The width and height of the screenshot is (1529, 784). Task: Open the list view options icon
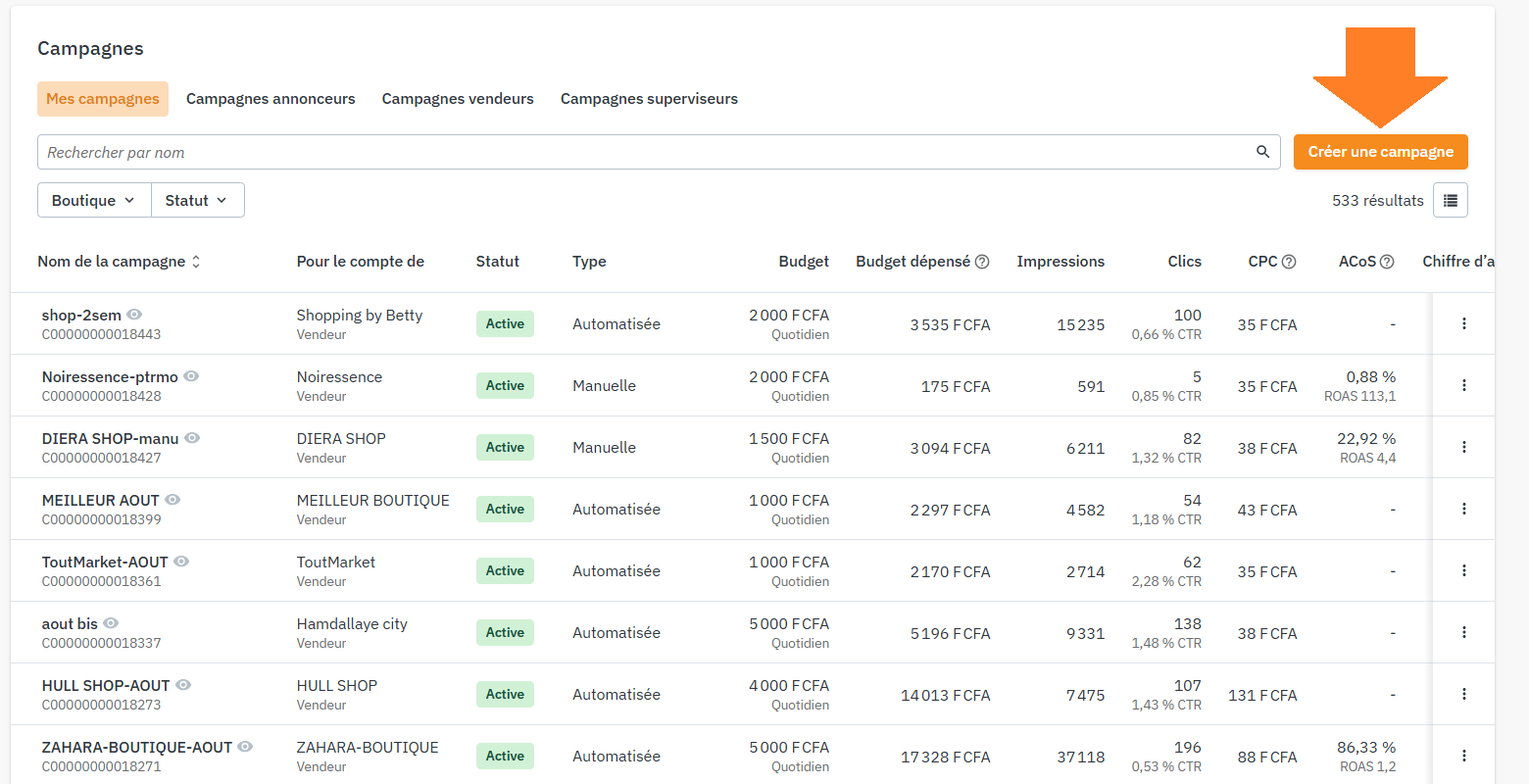tap(1450, 200)
